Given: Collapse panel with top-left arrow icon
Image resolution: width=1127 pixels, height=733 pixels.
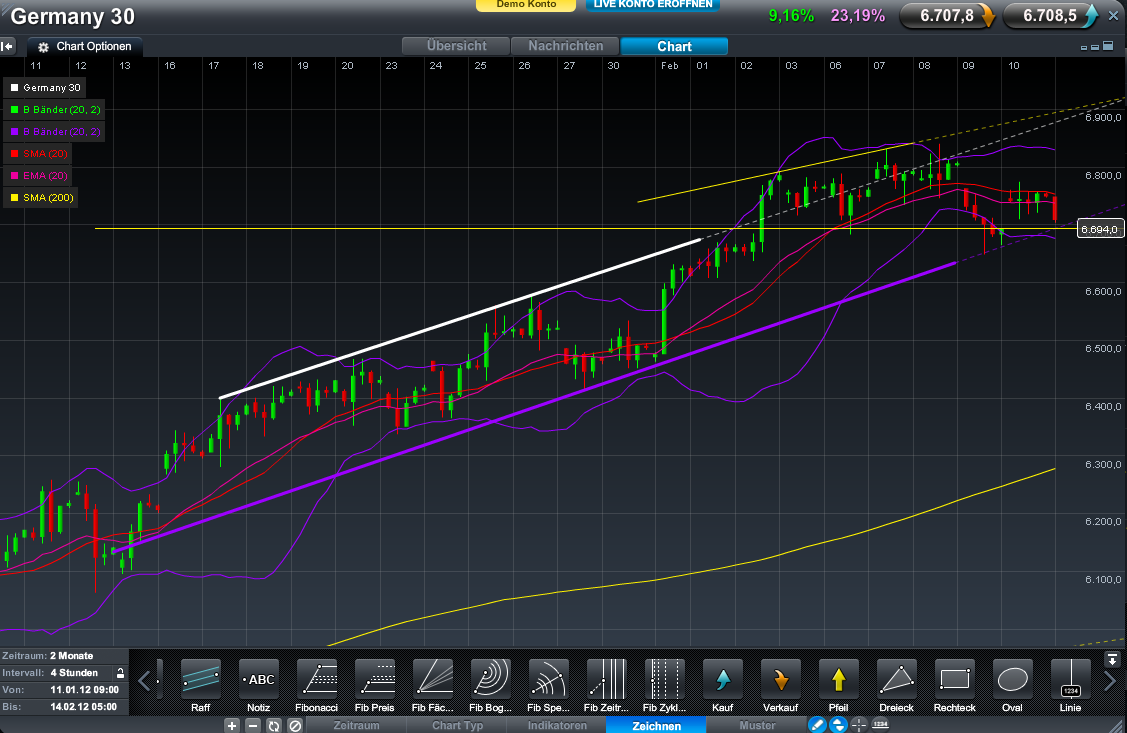Looking at the screenshot, I should [x=7, y=47].
